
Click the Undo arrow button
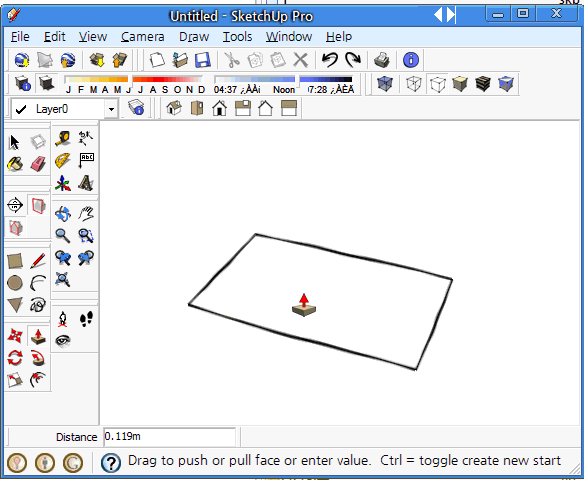[x=330, y=60]
